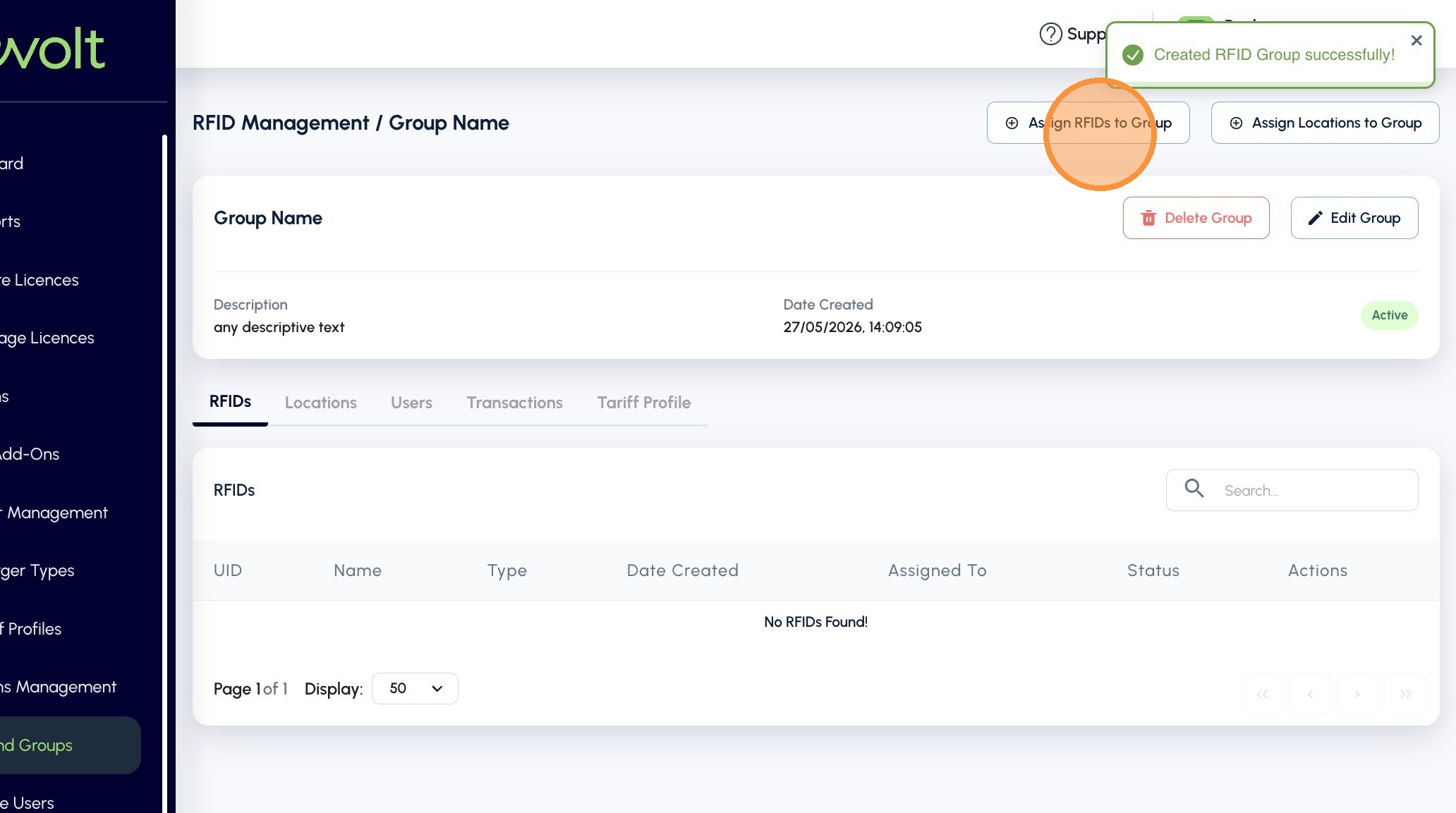Open the Display 50 rows dropdown
1456x813 pixels.
(415, 688)
